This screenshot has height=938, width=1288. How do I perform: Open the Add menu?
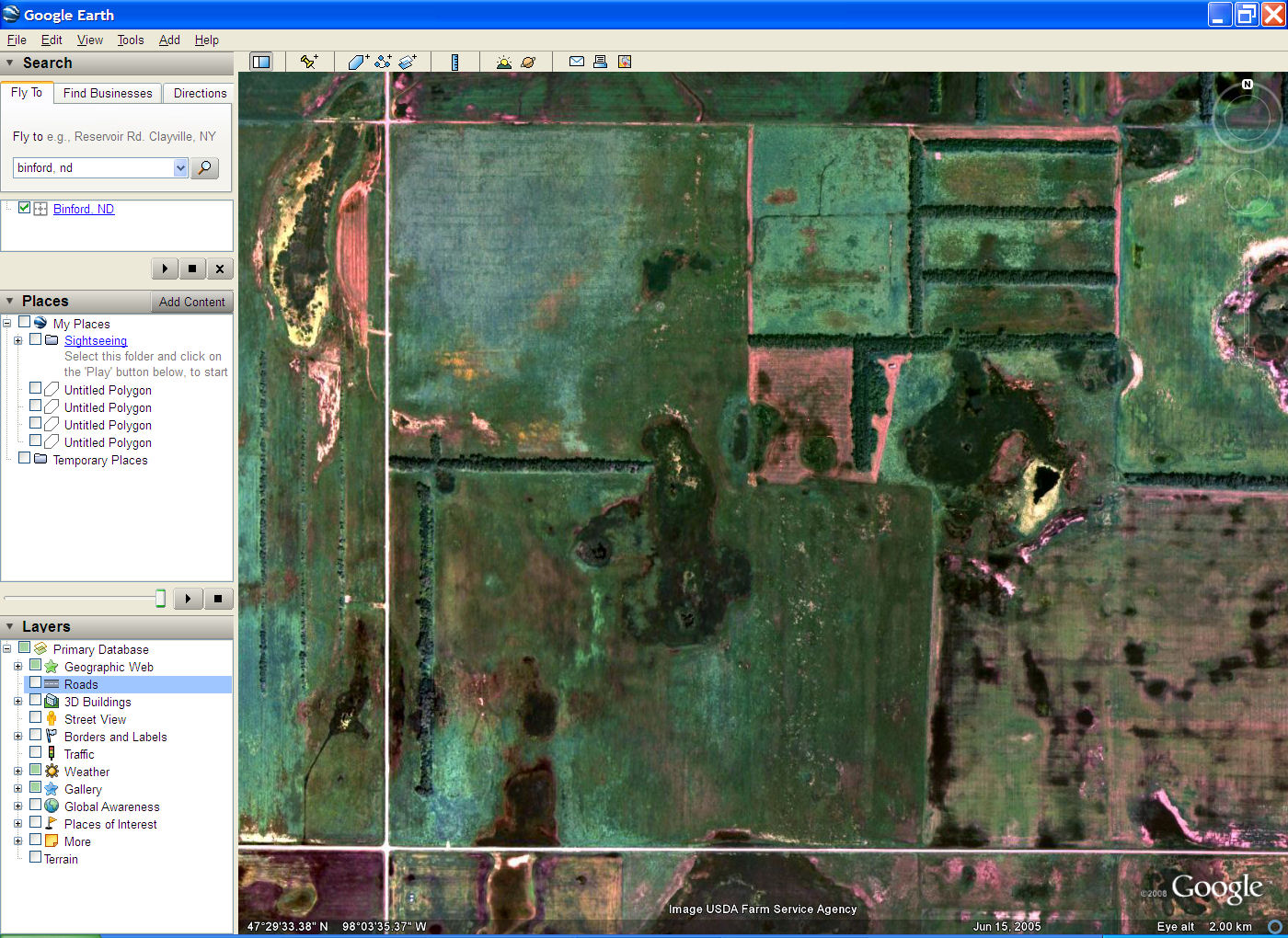point(169,40)
